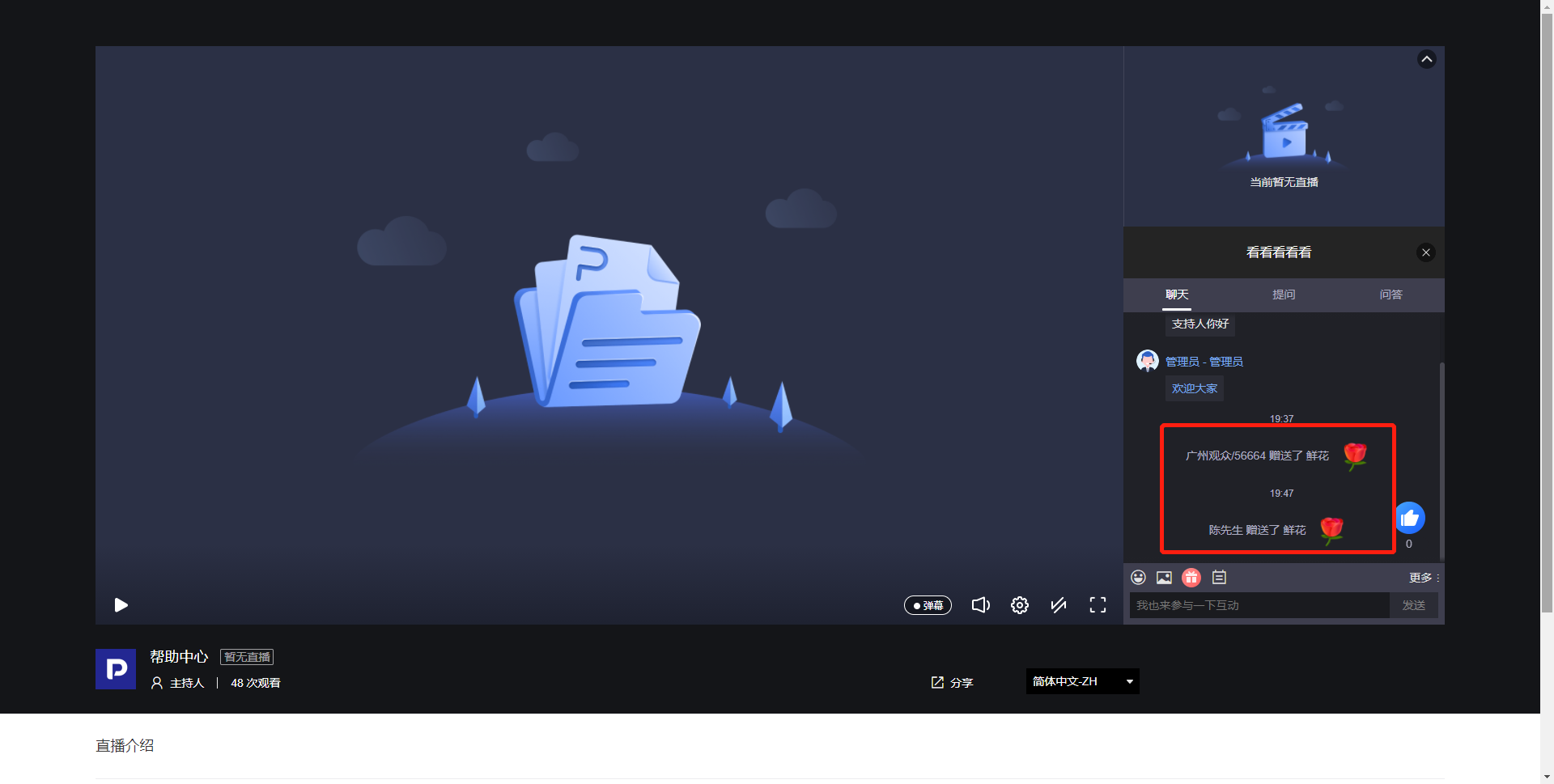This screenshot has height=784, width=1554.
Task: Click the 暂无直播 status tag
Action: click(247, 657)
